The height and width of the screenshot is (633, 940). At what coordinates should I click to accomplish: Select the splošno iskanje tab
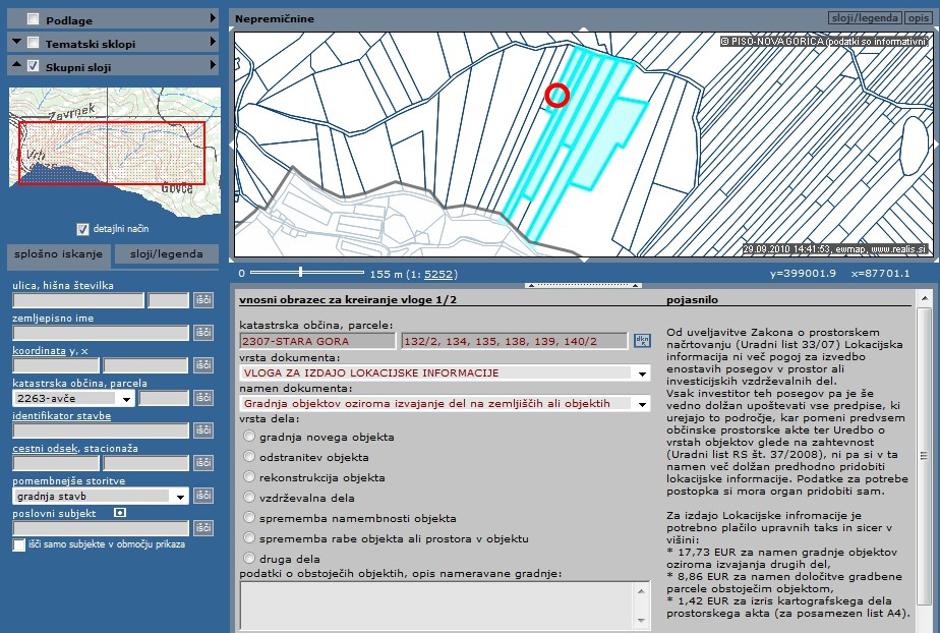[58, 254]
